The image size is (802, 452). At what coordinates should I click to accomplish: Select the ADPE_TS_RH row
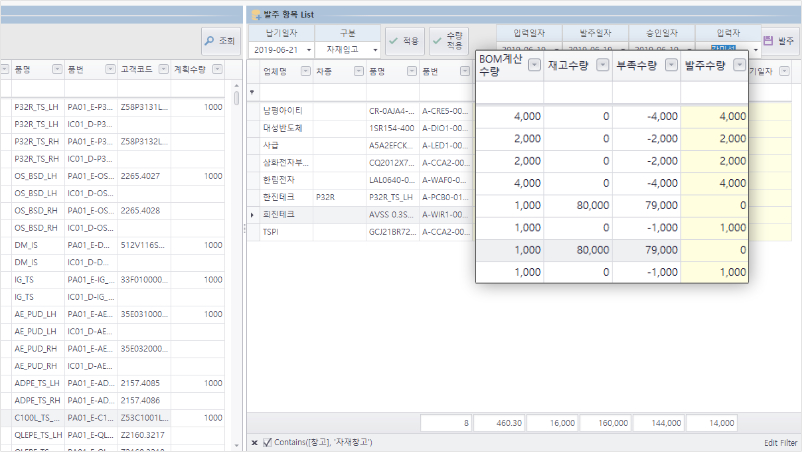113,401
